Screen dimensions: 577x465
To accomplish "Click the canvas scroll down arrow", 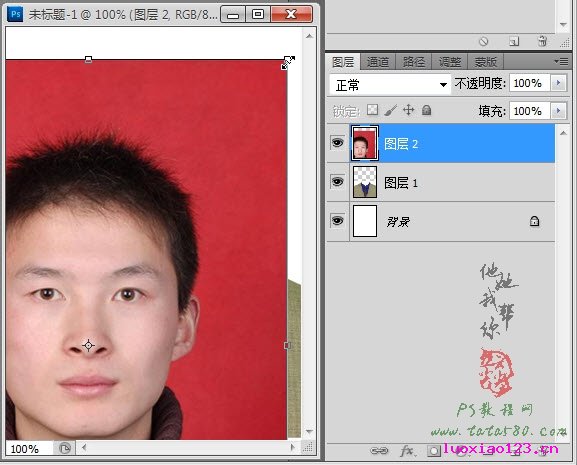I will [309, 432].
